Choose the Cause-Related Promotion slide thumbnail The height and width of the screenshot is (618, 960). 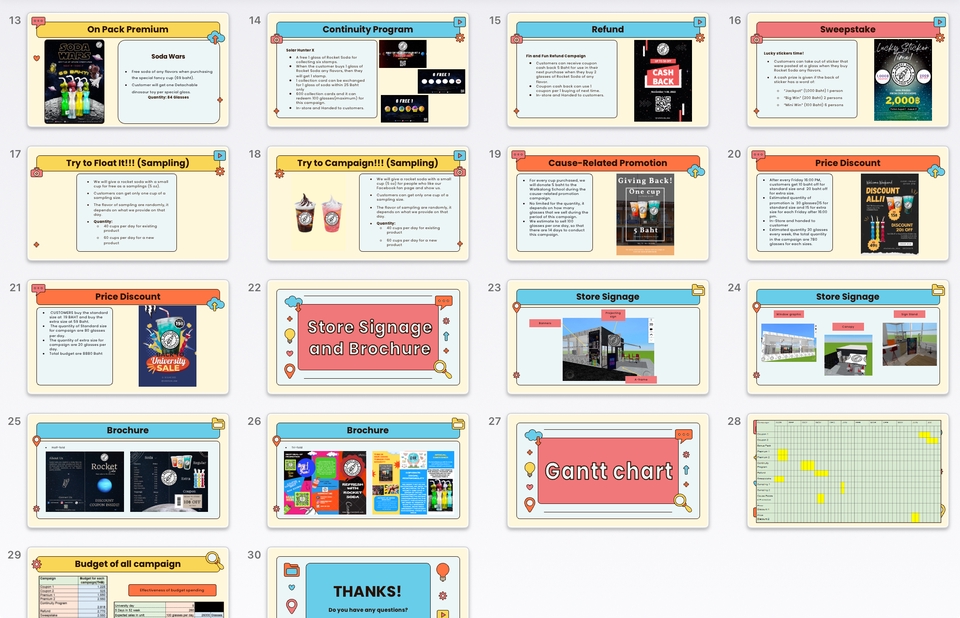coord(608,203)
